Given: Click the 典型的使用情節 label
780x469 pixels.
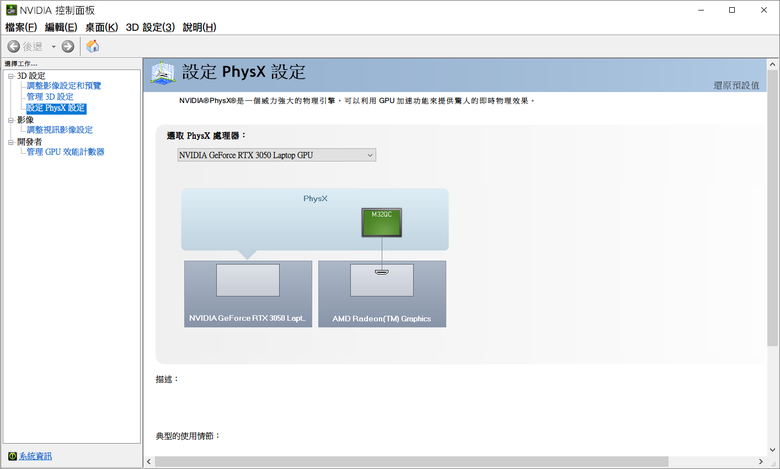Looking at the screenshot, I should [188, 436].
